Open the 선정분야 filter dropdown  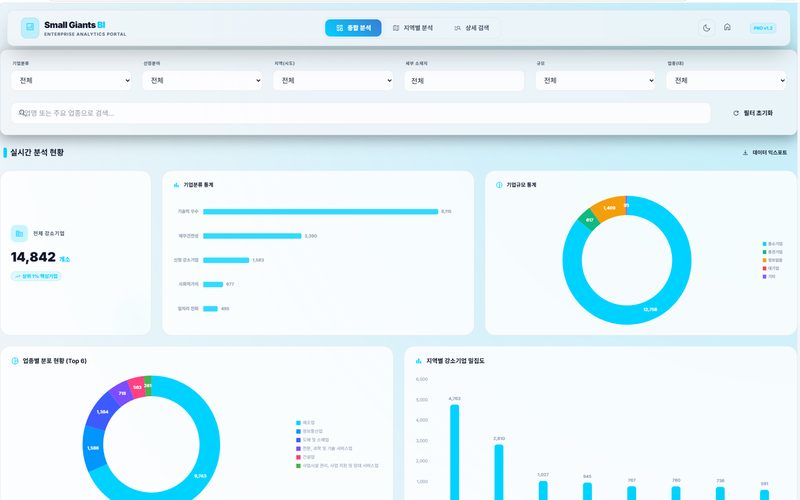202,81
